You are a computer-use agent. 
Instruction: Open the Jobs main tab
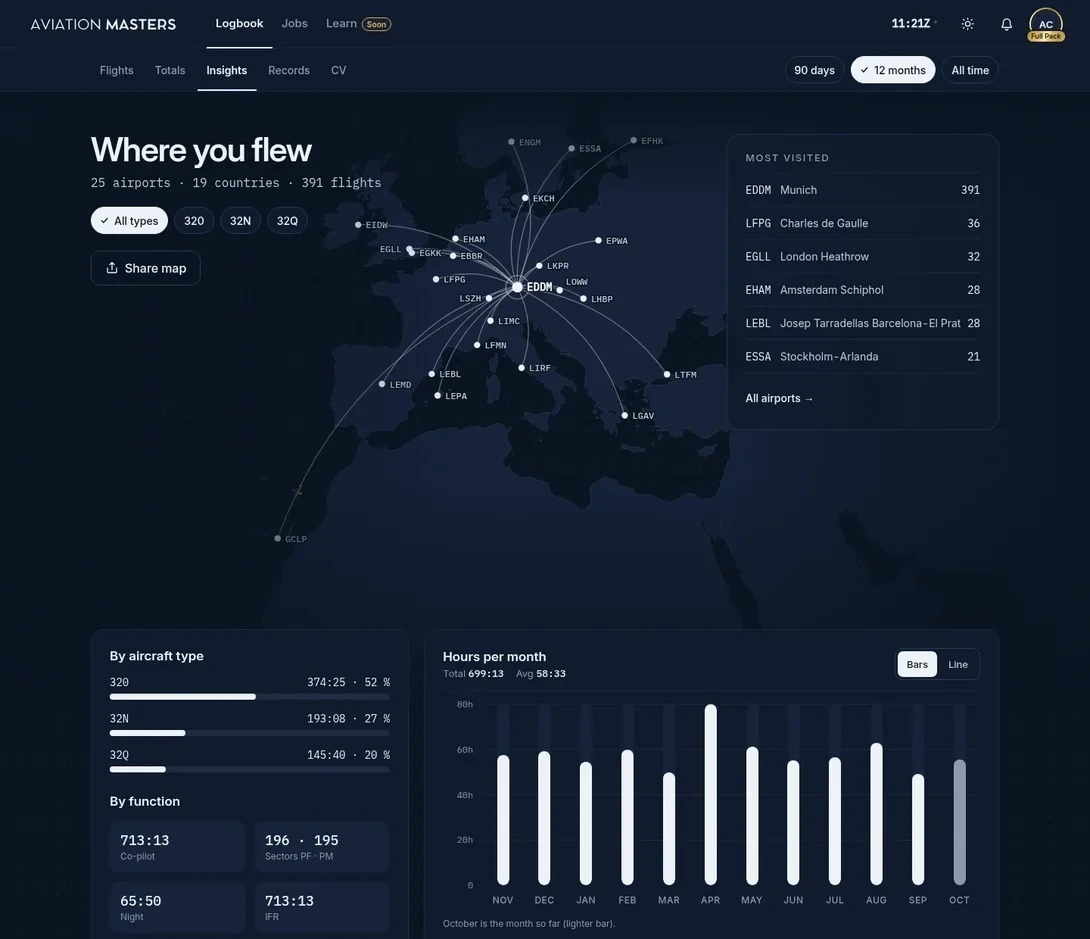click(295, 24)
